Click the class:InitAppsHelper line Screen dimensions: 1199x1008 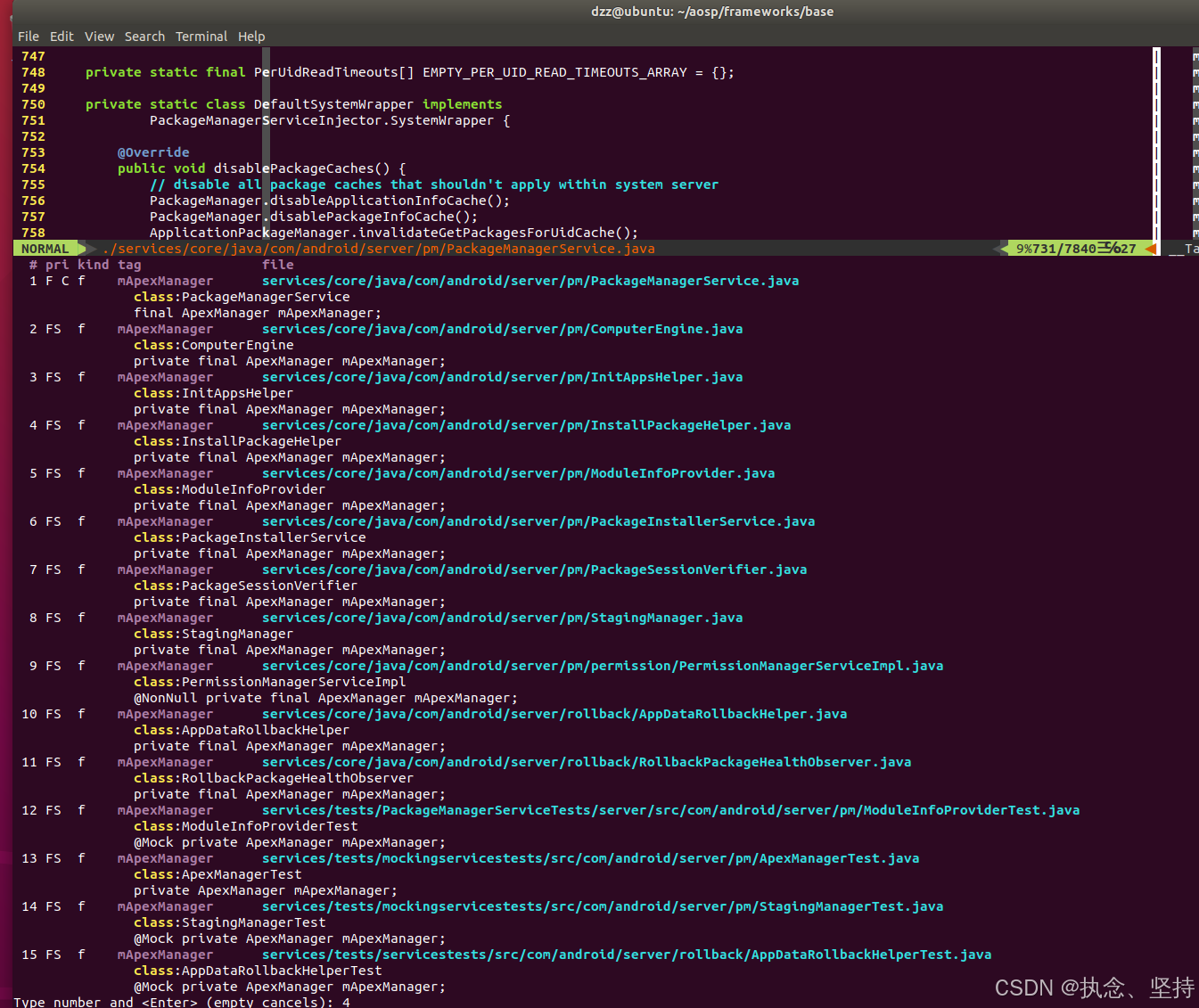(214, 393)
